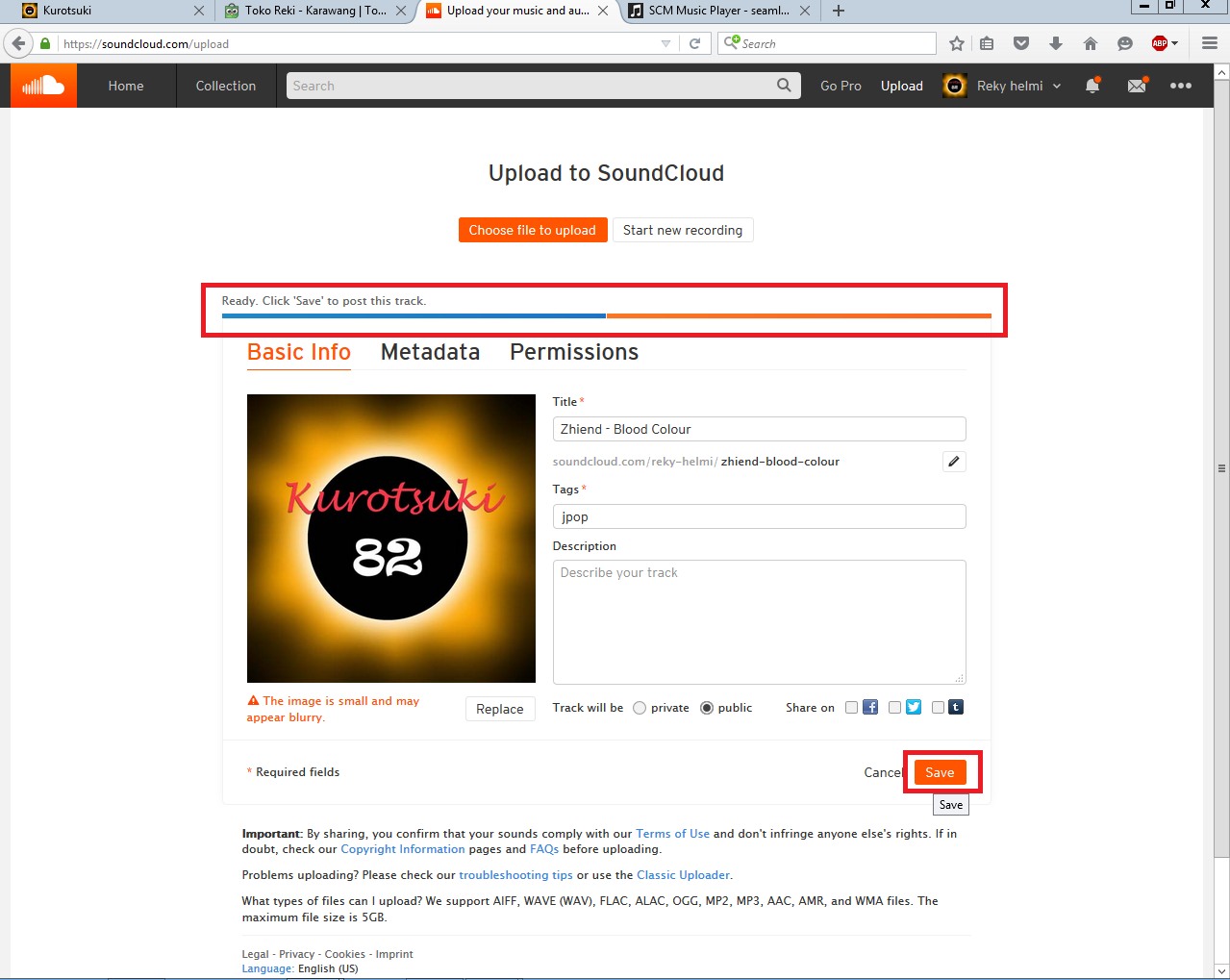Click the SoundCloud search box
Image resolution: width=1230 pixels, height=980 pixels.
(543, 86)
